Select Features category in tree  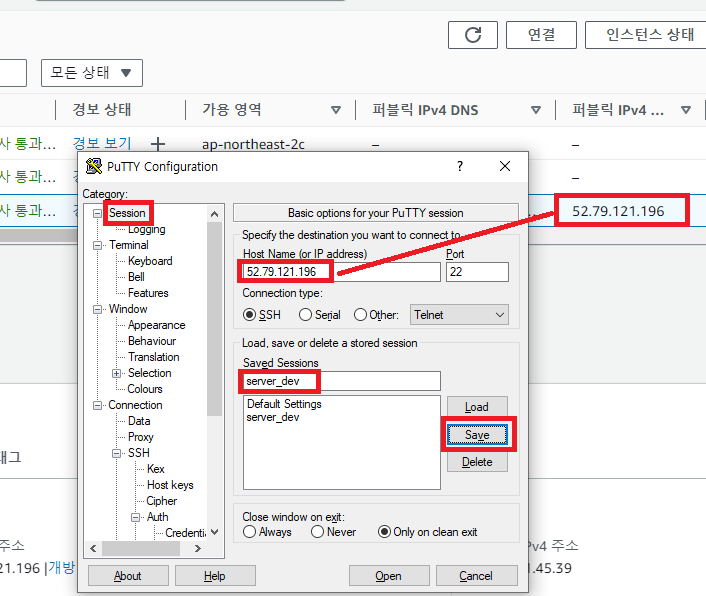pos(148,293)
